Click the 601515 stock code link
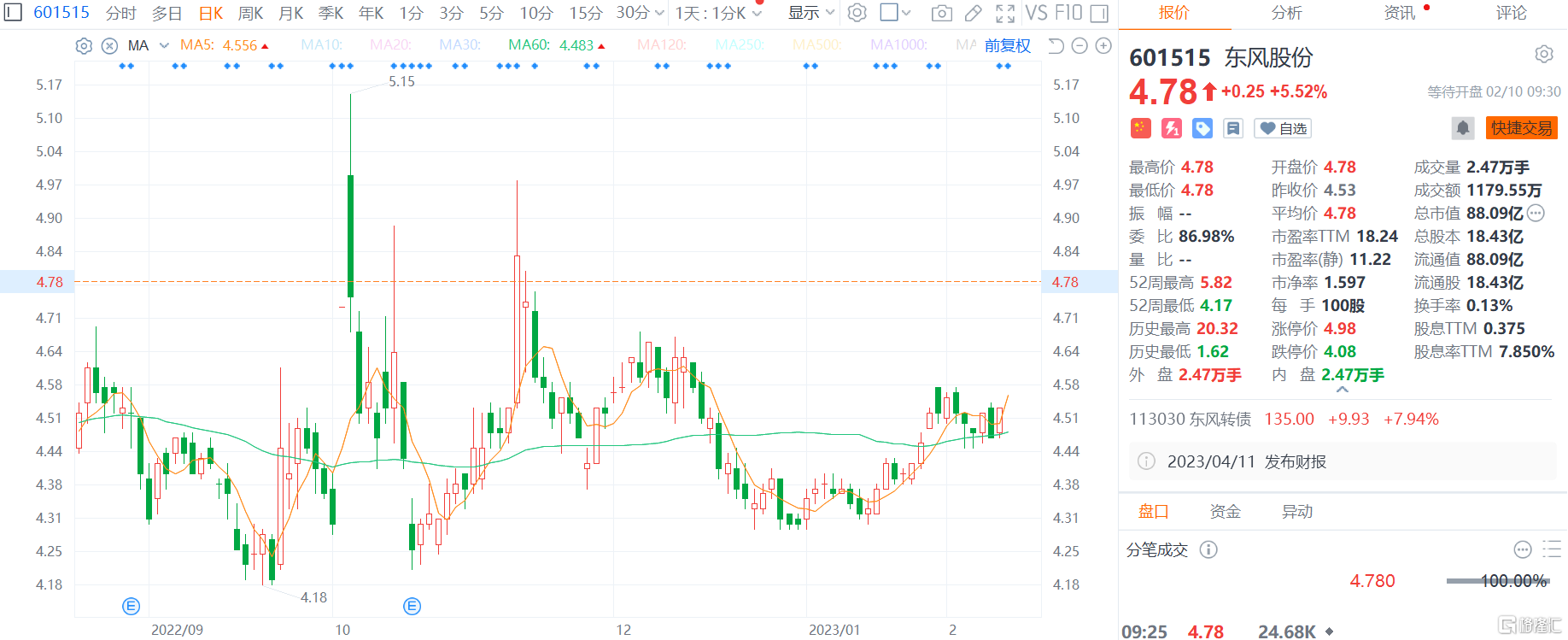Screen dimensions: 1568x640 tap(61, 12)
